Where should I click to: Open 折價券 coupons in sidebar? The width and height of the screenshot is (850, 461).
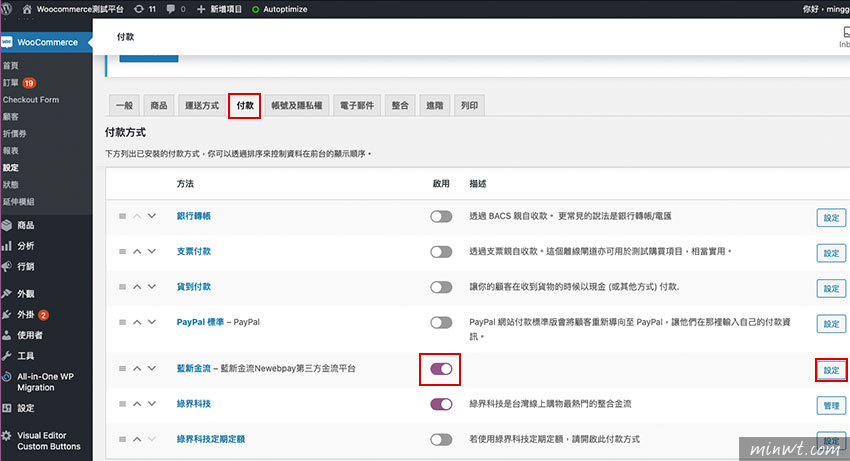(x=15, y=133)
